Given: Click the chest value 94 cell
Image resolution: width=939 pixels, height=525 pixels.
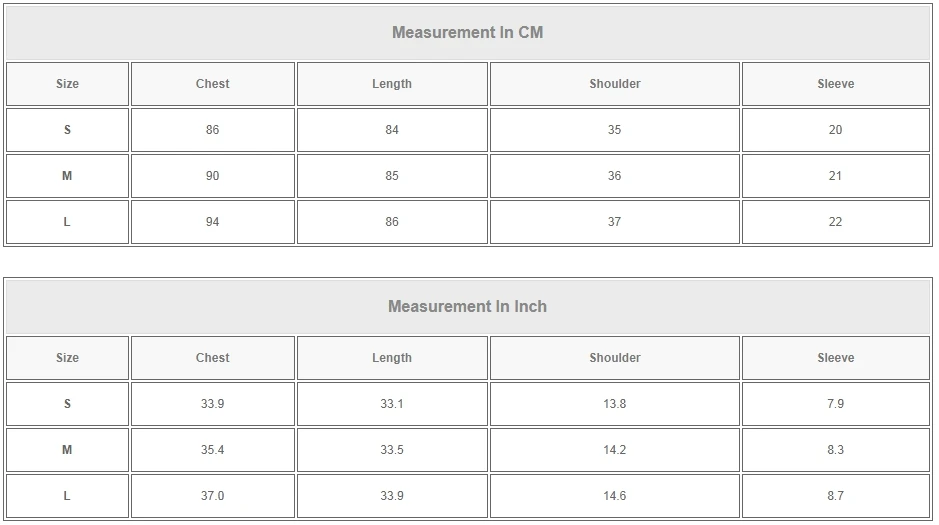Looking at the screenshot, I should point(212,222).
